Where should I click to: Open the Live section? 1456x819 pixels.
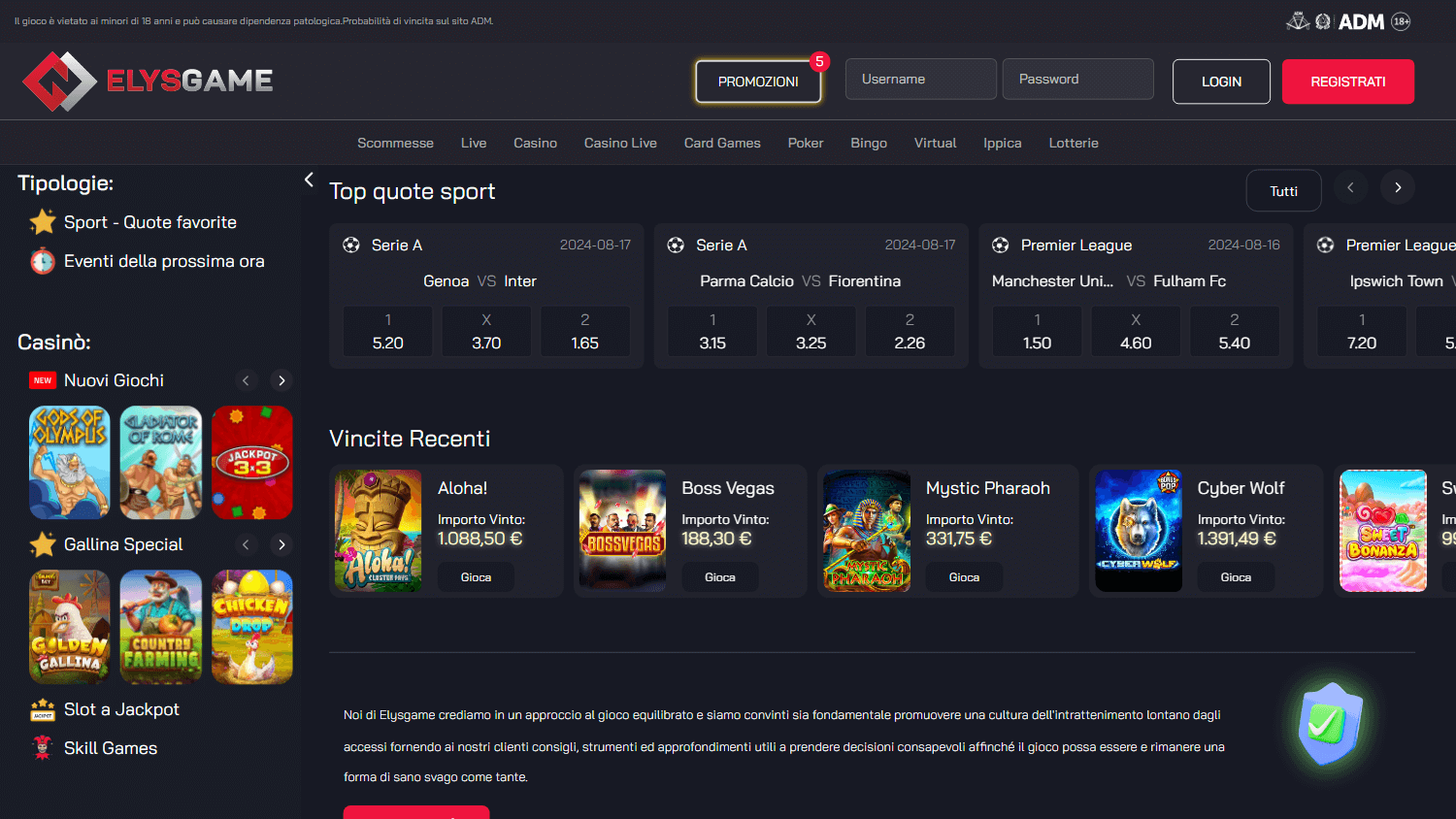[474, 143]
